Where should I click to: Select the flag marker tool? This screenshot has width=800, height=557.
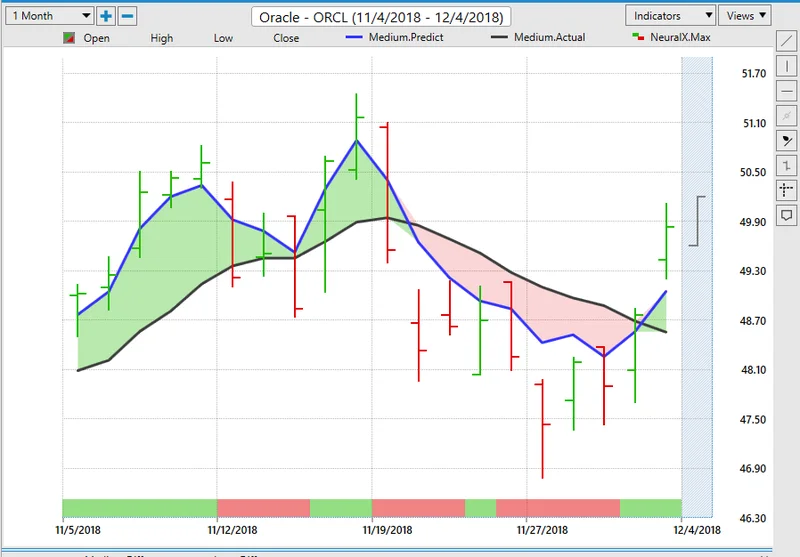786,141
